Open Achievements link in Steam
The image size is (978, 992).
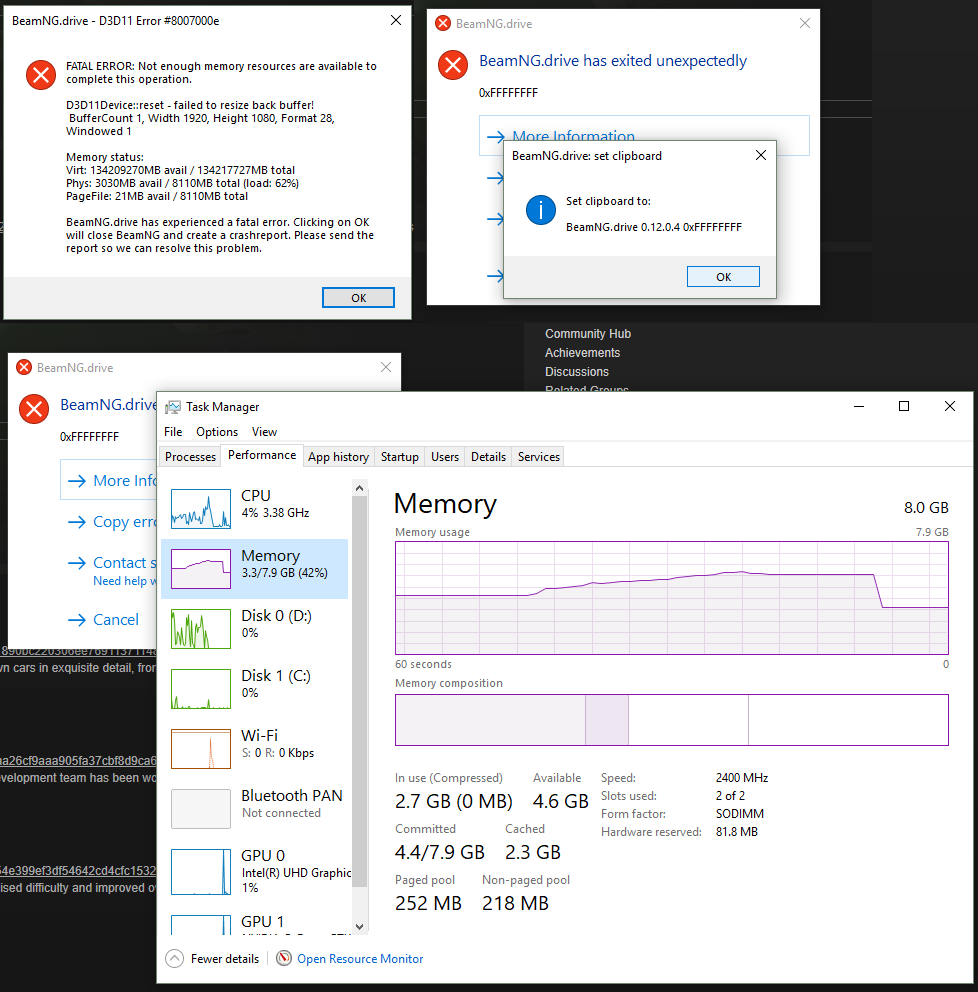(582, 352)
